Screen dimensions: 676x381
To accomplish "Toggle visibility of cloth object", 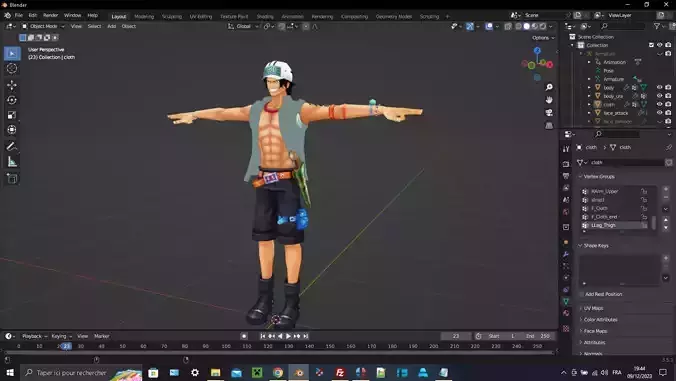I will click(660, 104).
